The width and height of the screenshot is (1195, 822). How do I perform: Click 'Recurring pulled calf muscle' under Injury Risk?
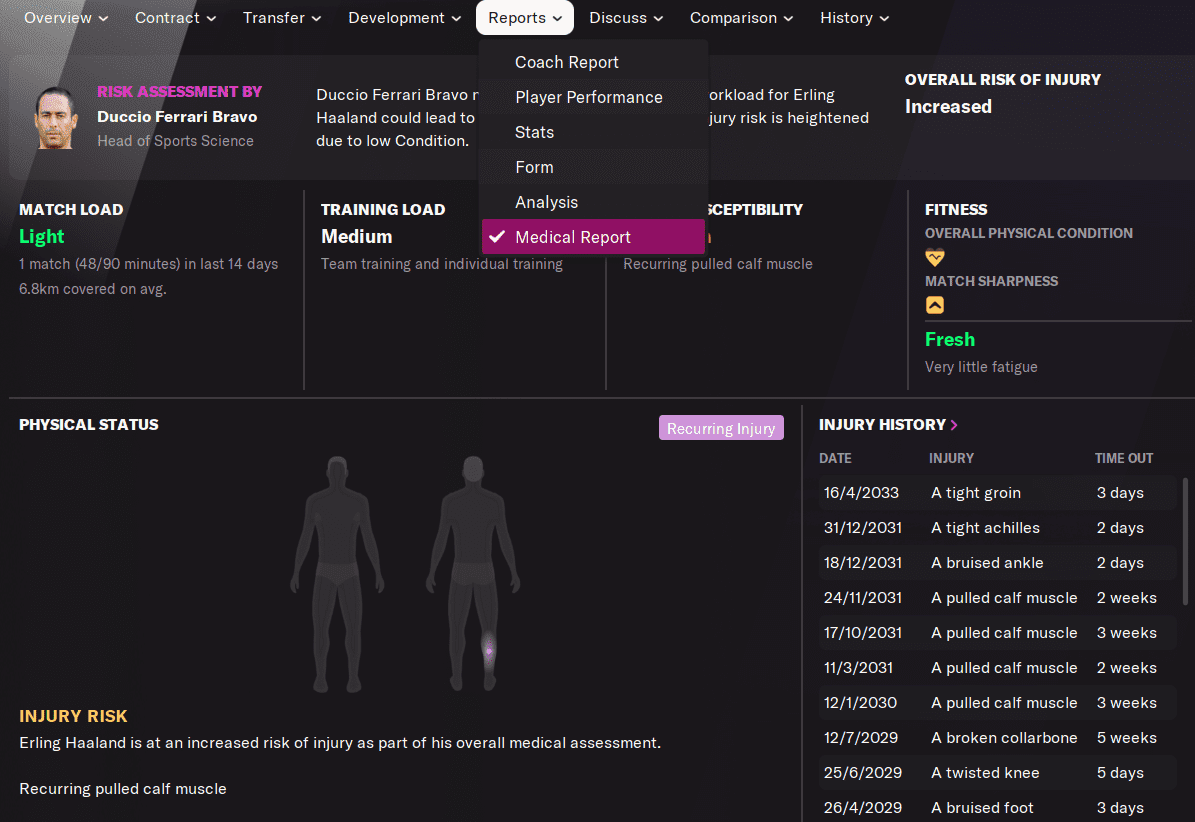(123, 789)
